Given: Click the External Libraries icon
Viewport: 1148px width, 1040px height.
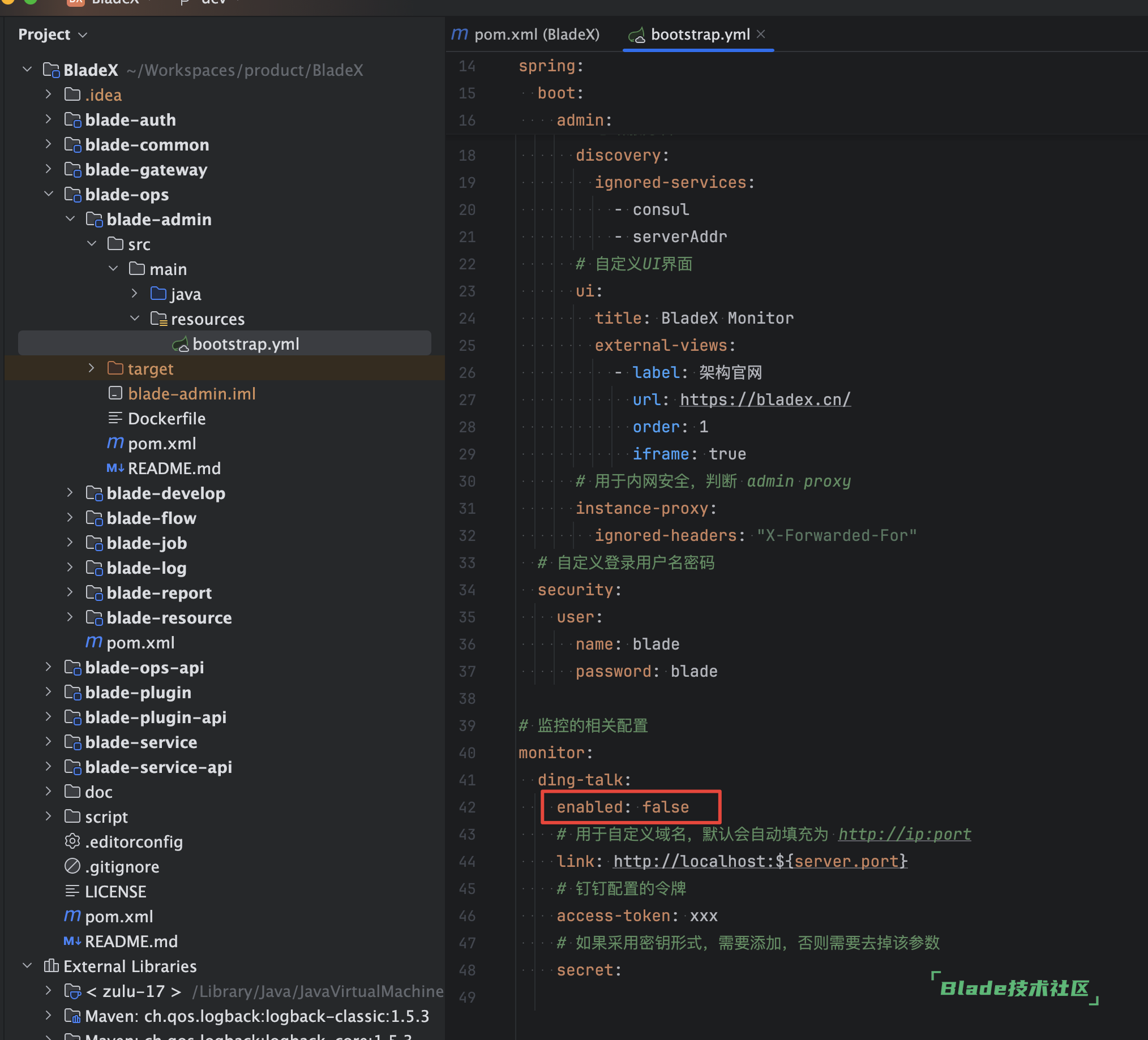Looking at the screenshot, I should click(52, 966).
